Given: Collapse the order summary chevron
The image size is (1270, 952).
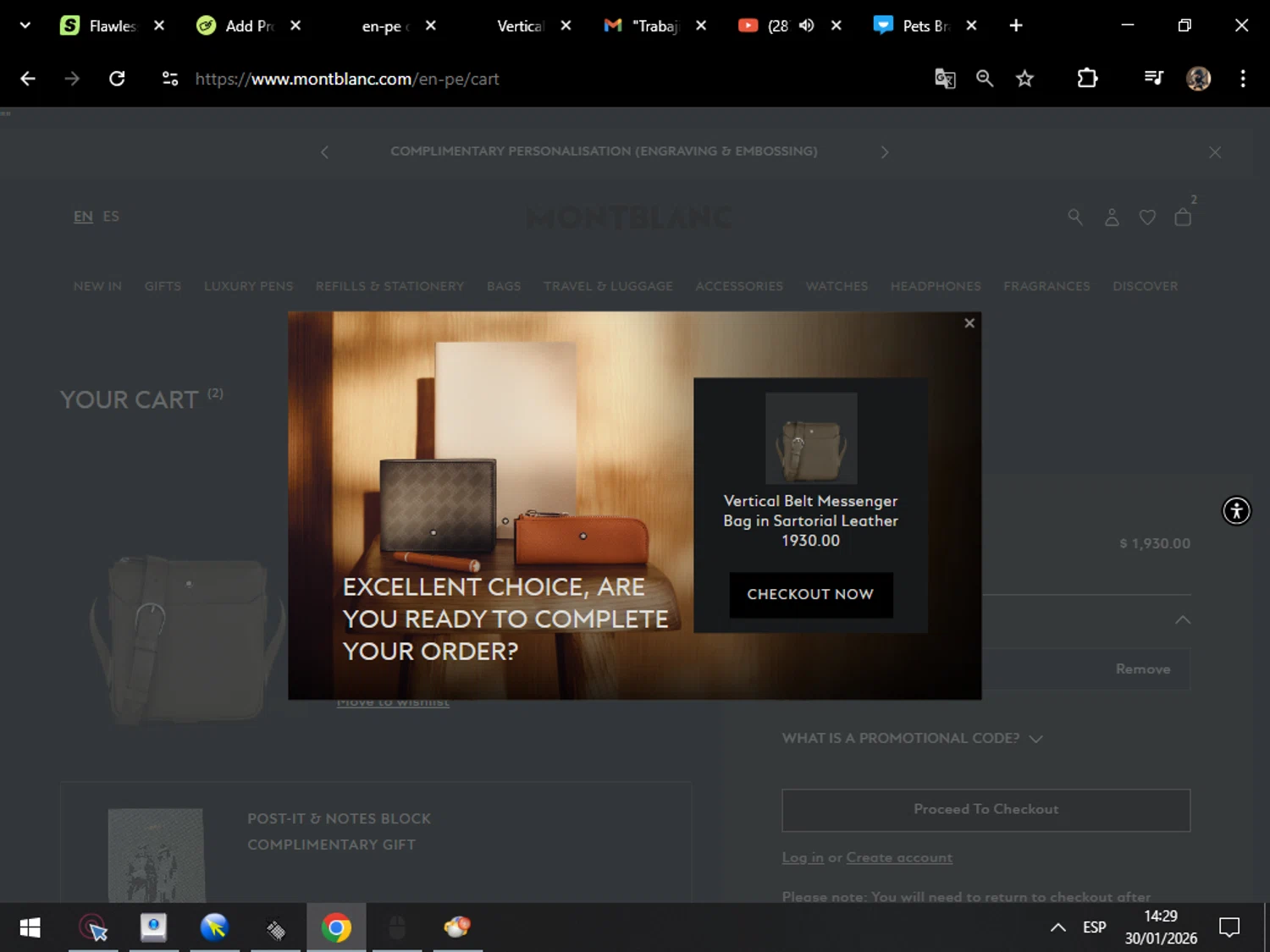Looking at the screenshot, I should (x=1183, y=620).
